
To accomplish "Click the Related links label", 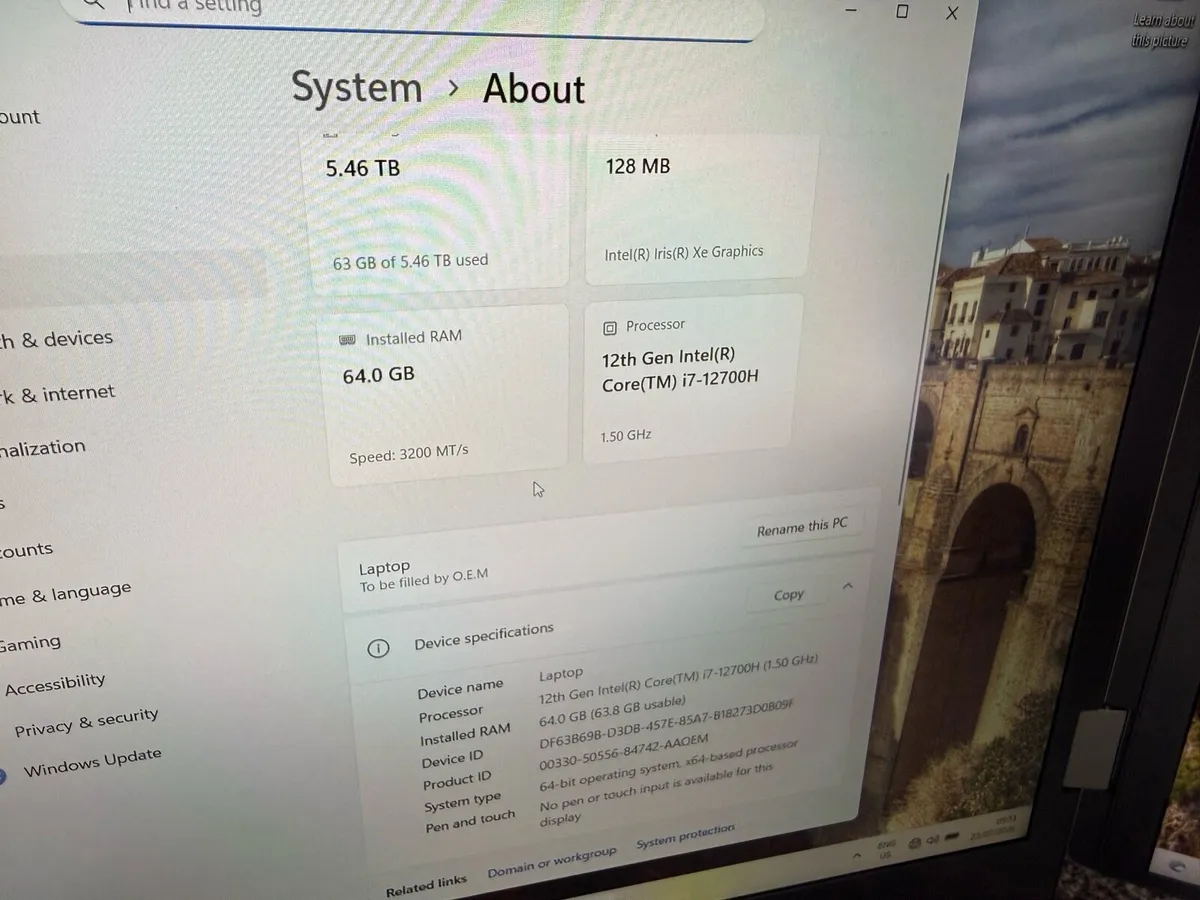I will point(426,884).
